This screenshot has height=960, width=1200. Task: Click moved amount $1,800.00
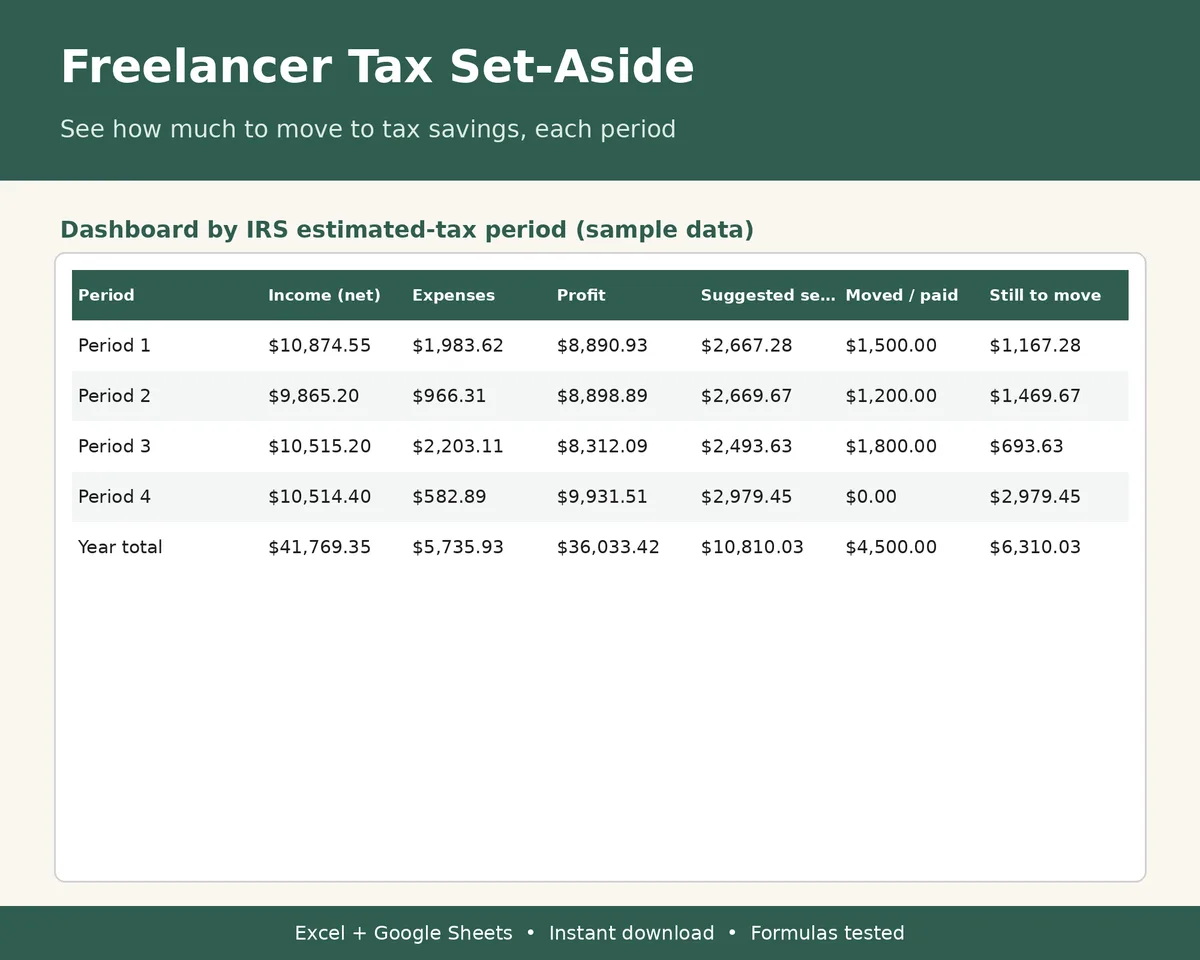[x=891, y=446]
